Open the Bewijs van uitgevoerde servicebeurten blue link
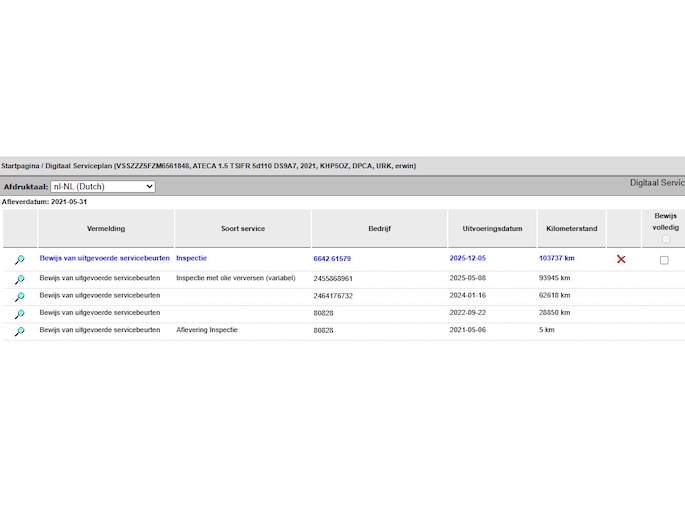This screenshot has height=514, width=685. click(x=105, y=258)
